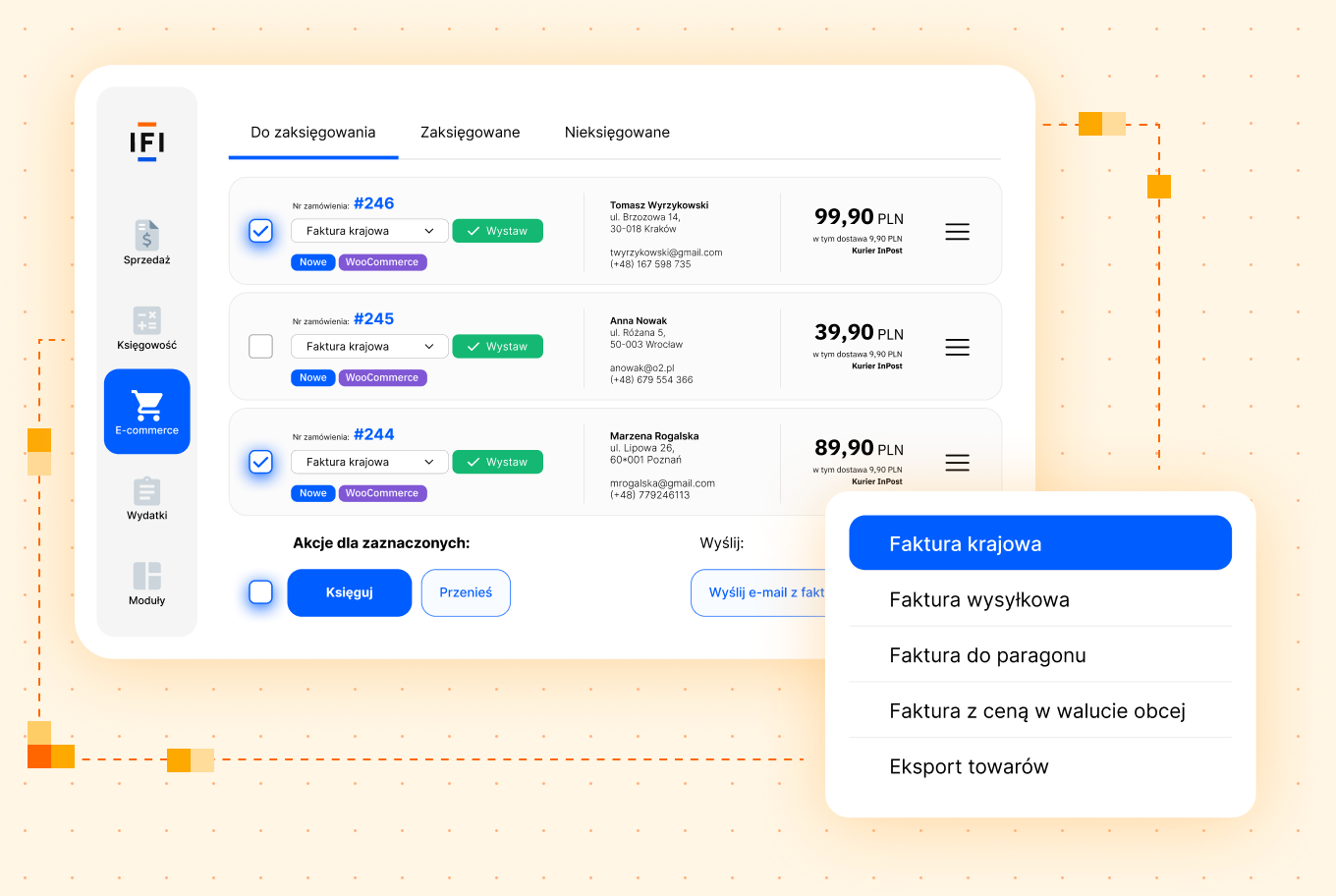Click the Przenieś button
This screenshot has height=896, width=1336.
pos(466,592)
